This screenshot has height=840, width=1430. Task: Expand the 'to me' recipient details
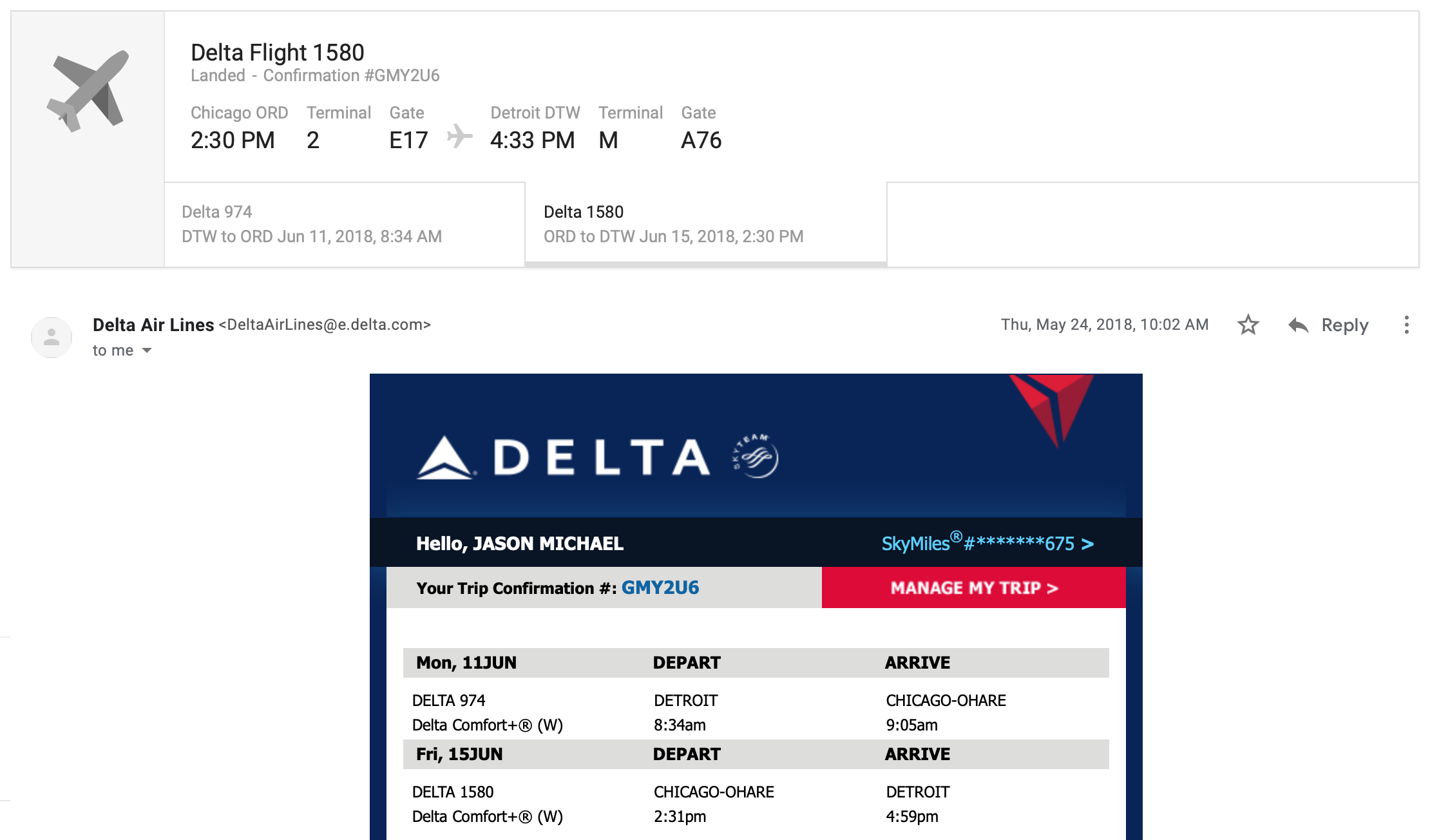click(x=147, y=350)
